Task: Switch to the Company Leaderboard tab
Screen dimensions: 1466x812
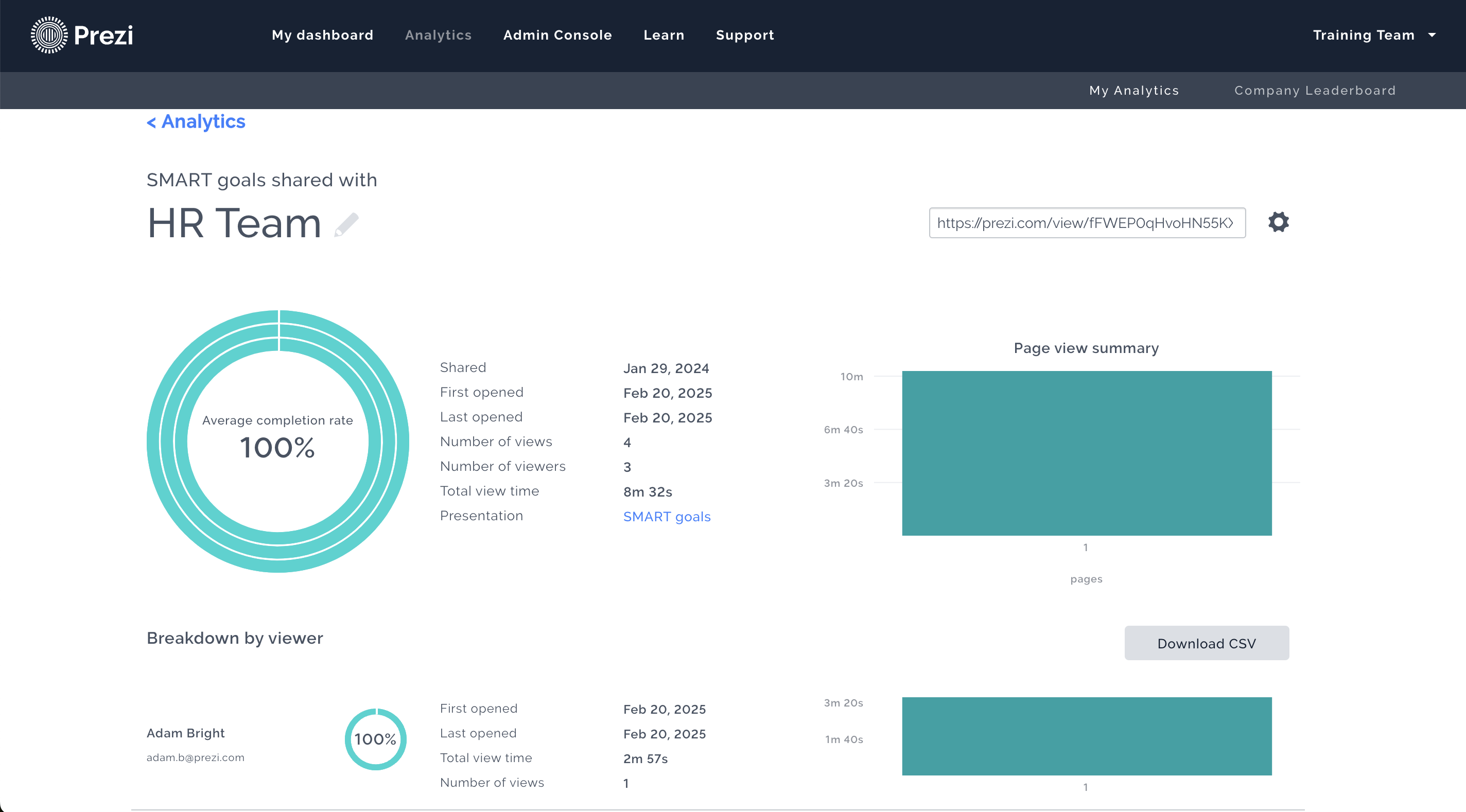Action: coord(1315,91)
